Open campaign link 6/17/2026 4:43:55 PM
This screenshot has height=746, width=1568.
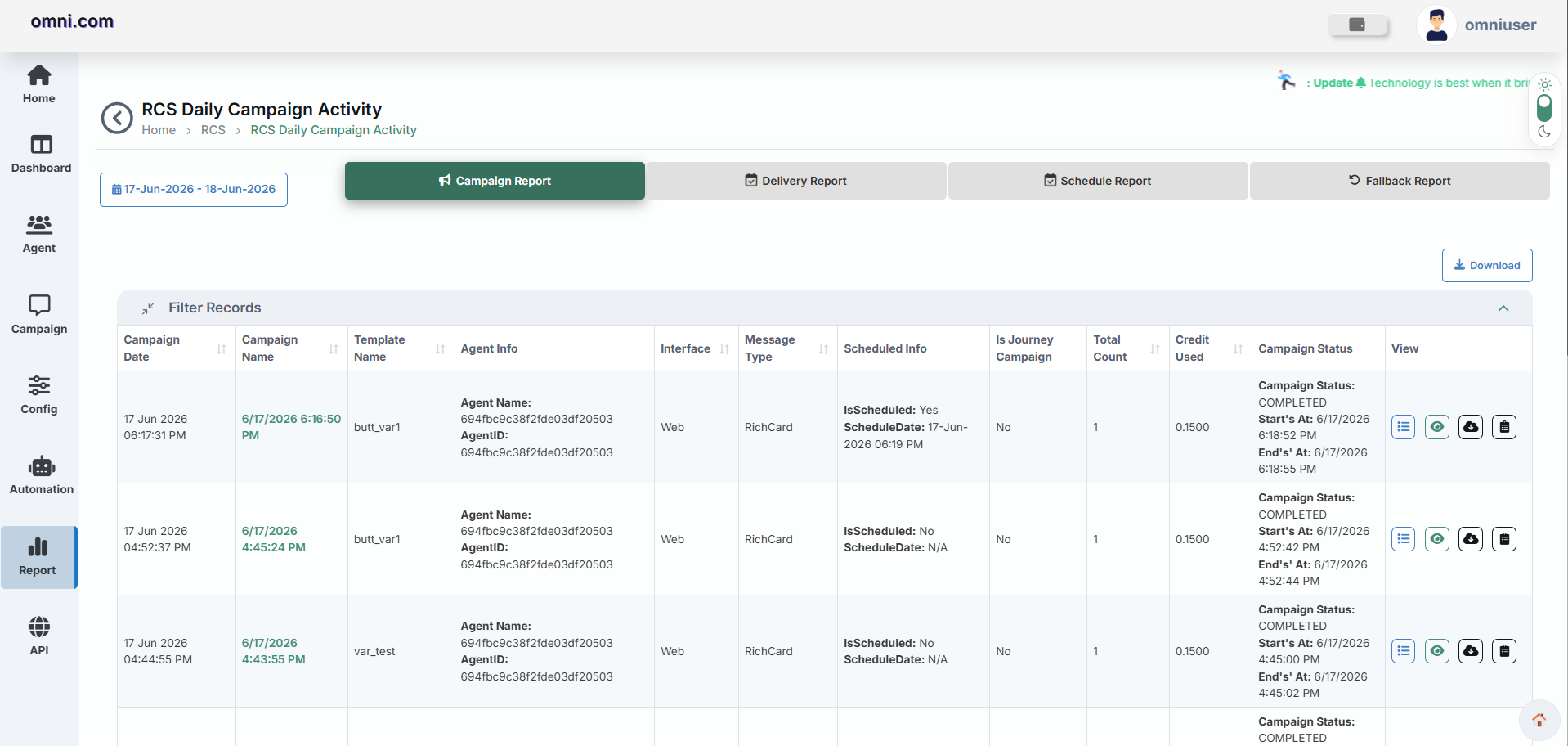click(x=274, y=651)
